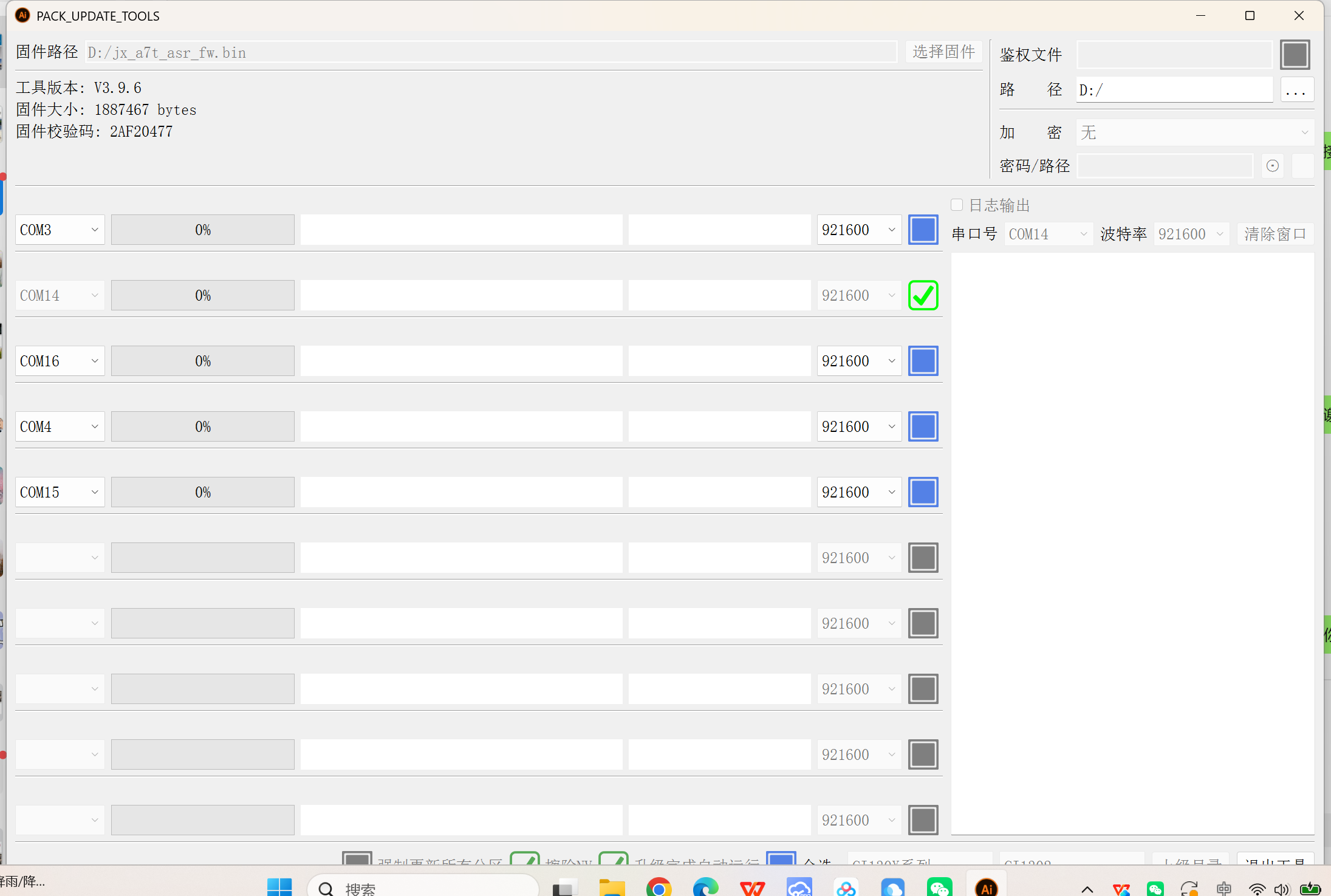
Task: Click the 选择固件 button
Action: 943,52
